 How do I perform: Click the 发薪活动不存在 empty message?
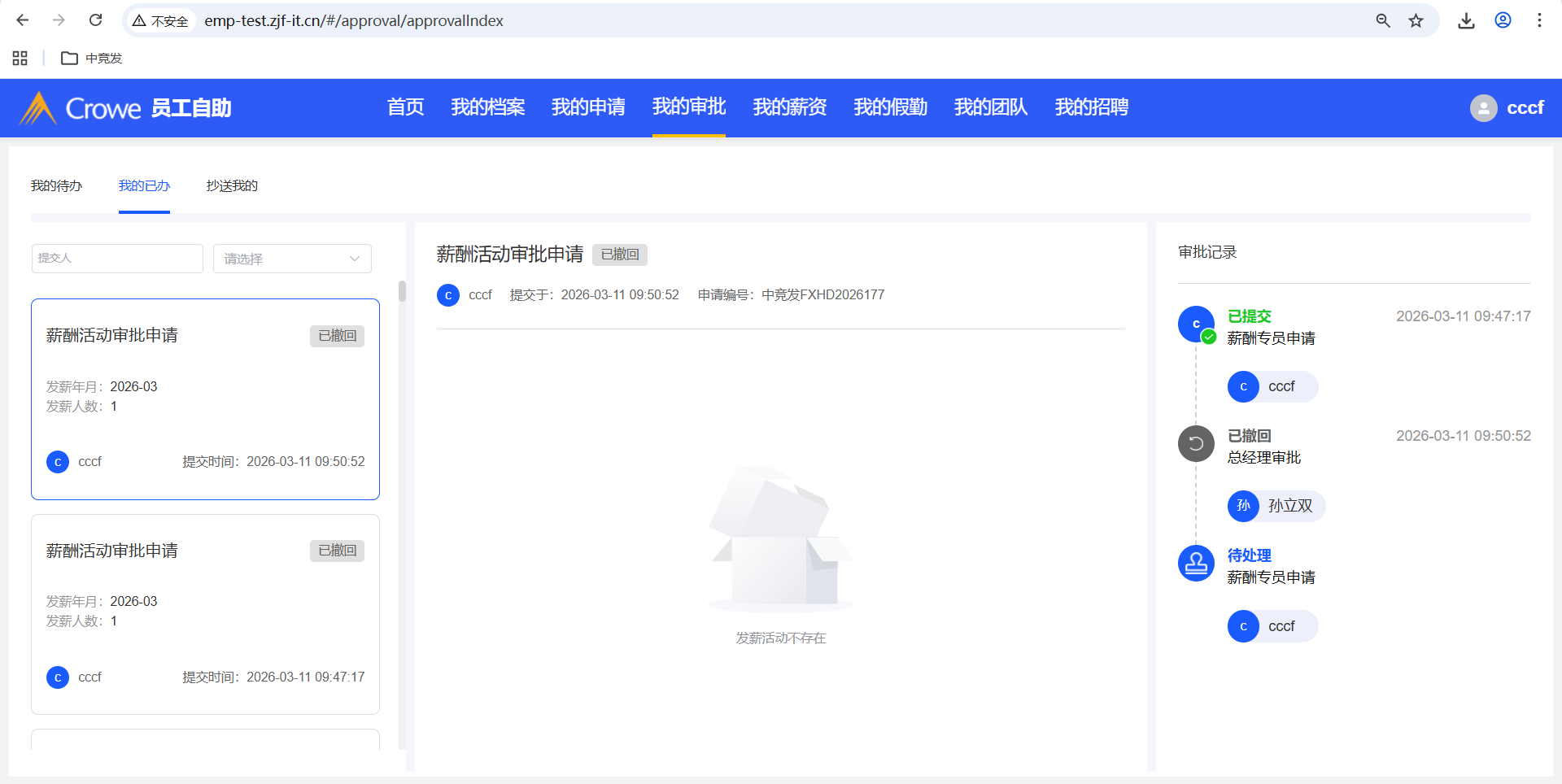tap(781, 638)
